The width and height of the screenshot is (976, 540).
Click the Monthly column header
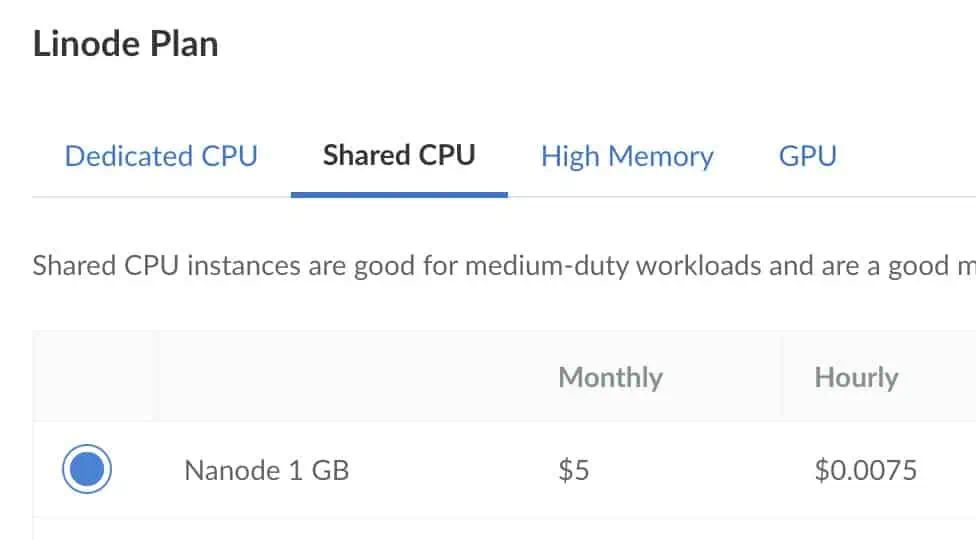[x=610, y=377]
